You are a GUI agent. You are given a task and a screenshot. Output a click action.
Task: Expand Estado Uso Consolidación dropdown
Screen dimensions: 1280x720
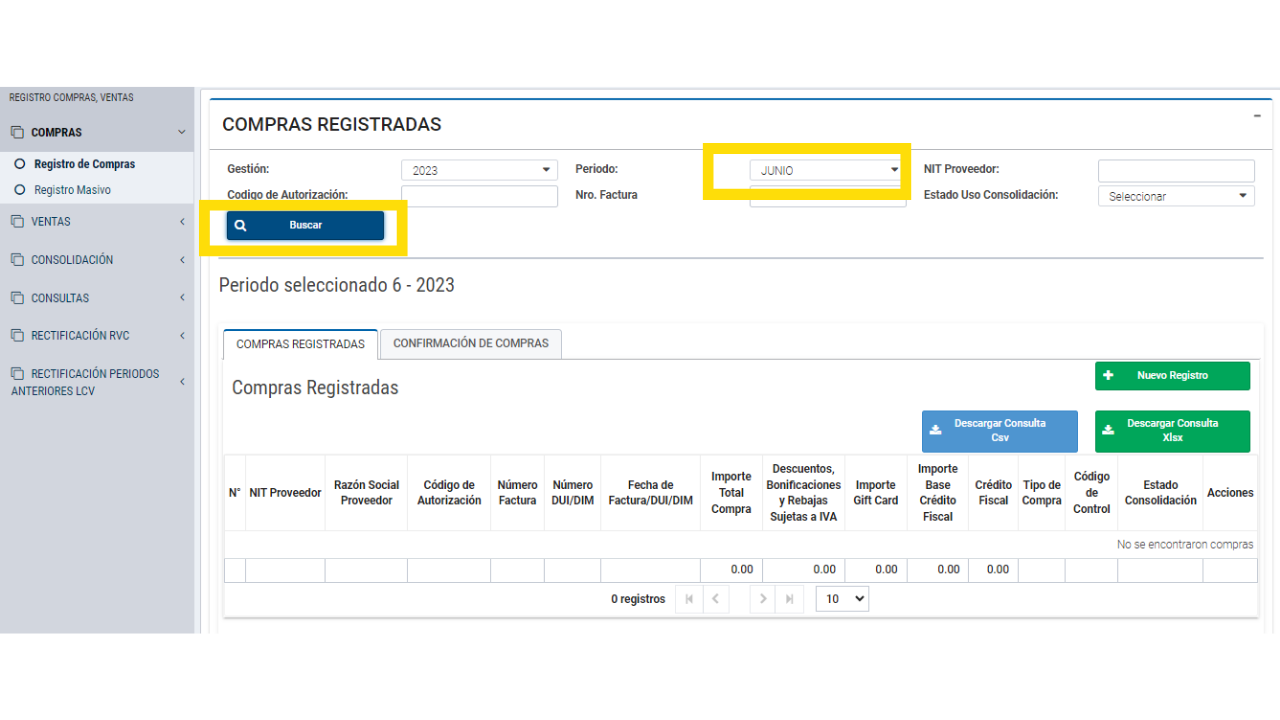point(1175,197)
